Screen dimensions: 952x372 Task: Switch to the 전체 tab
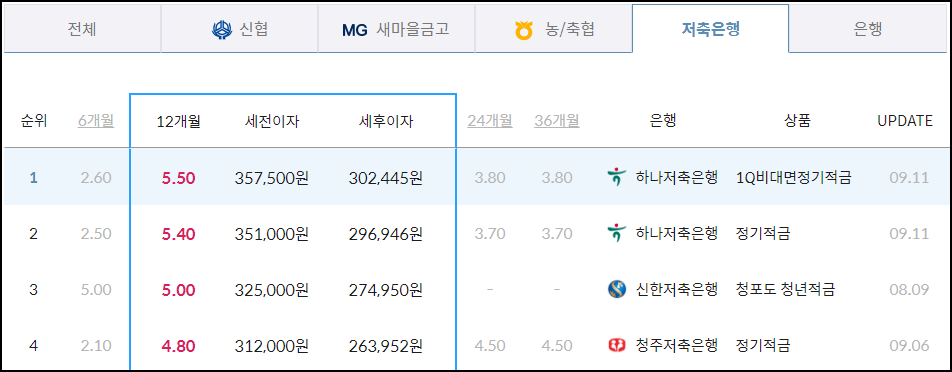pyautogui.click(x=82, y=29)
